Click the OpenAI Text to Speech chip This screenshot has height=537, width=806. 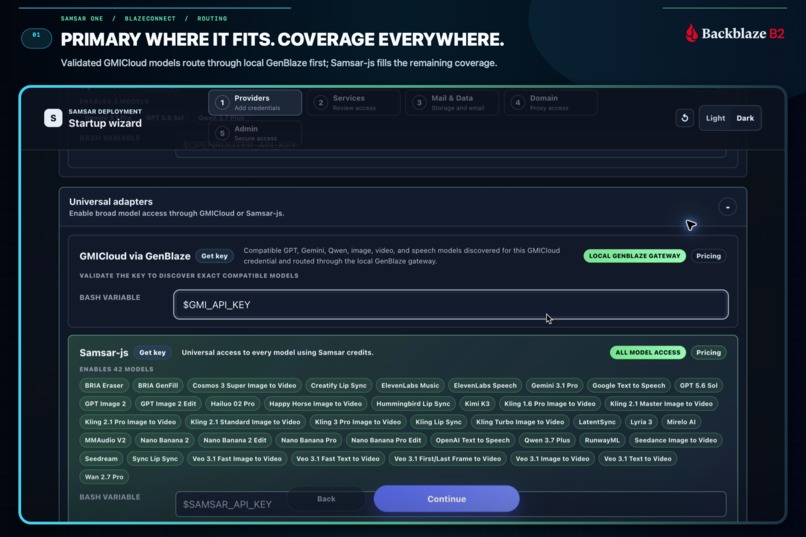pyautogui.click(x=472, y=440)
